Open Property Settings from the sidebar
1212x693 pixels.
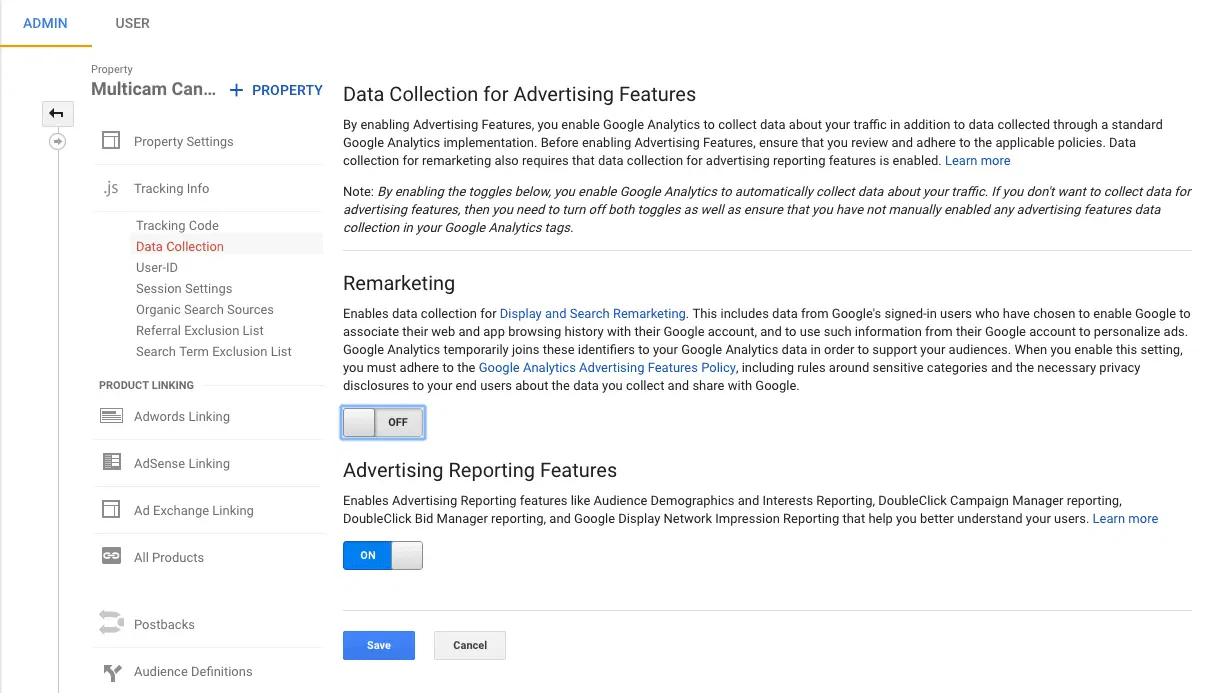pyautogui.click(x=183, y=141)
